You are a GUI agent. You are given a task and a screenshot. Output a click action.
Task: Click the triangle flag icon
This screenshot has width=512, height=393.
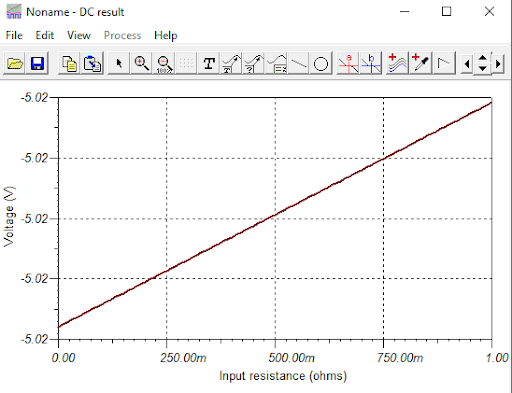coord(444,63)
